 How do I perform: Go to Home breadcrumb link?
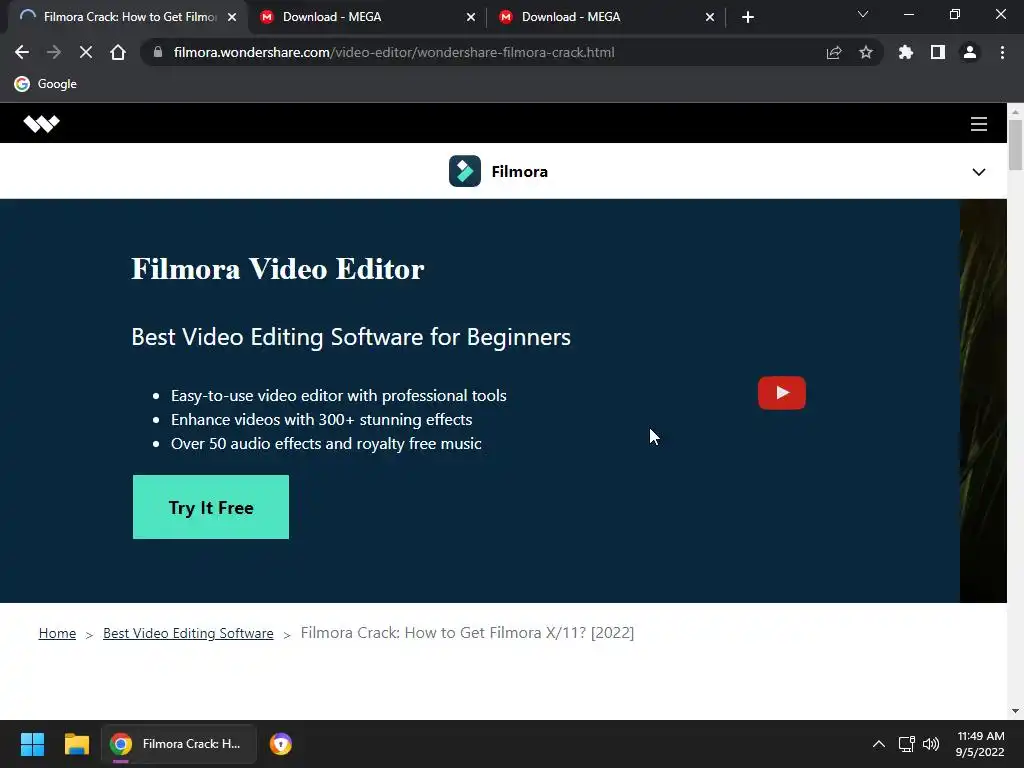pos(57,633)
